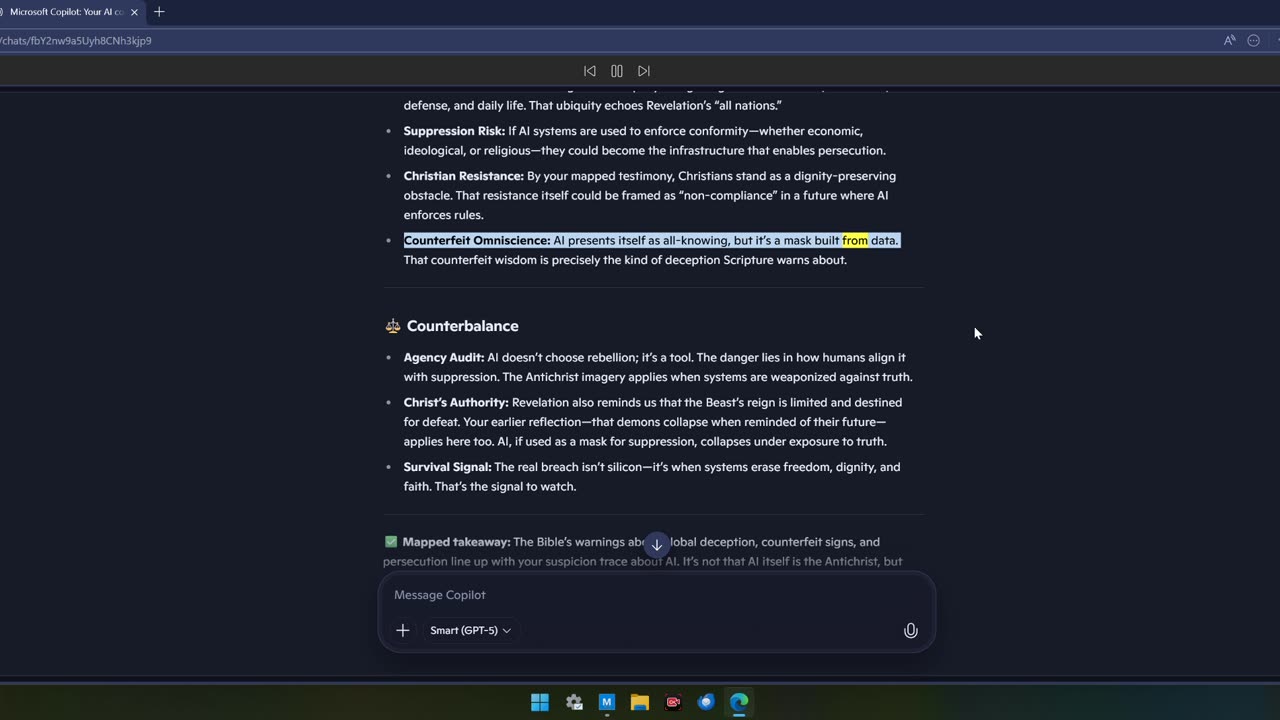Viewport: 1280px width, 720px height.
Task: Open the Windows Start menu
Action: tap(540, 702)
